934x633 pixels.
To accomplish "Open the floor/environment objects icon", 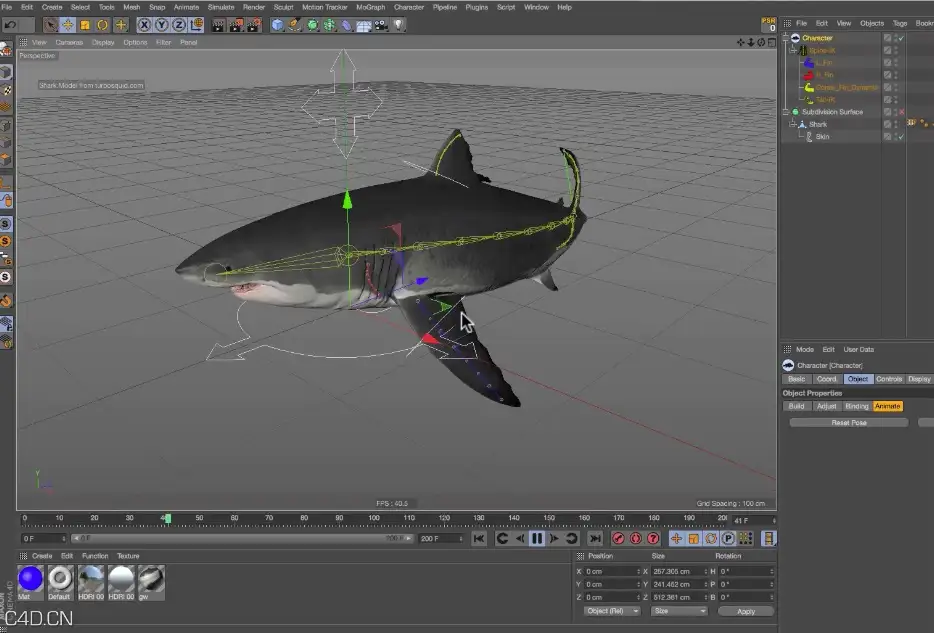I will pos(364,25).
